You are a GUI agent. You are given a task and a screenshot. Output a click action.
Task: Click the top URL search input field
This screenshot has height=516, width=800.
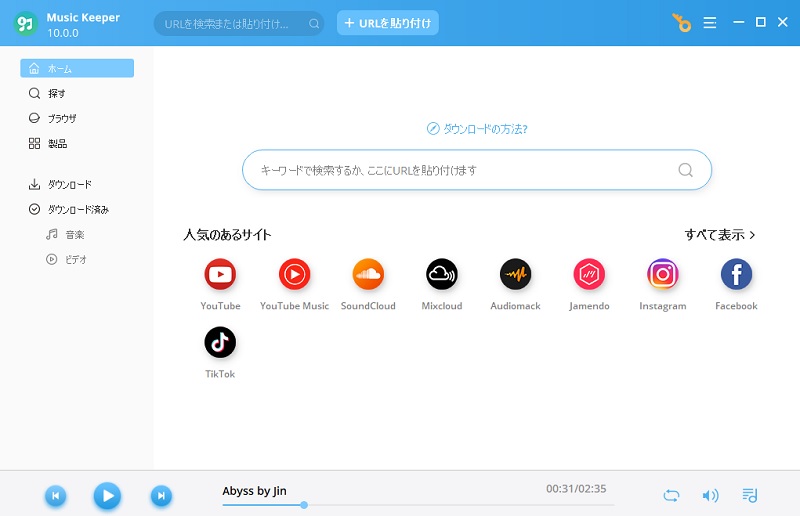(239, 23)
